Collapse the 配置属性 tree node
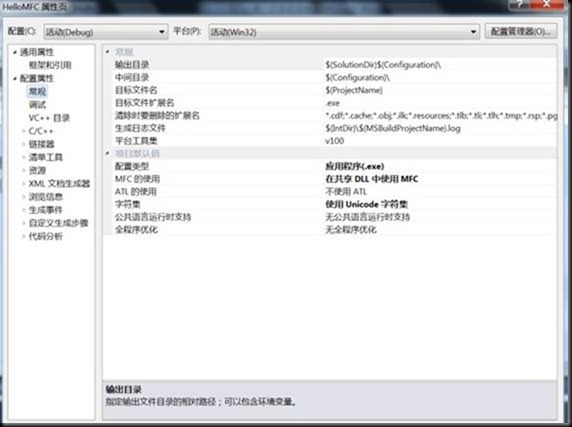572x427 pixels. click(15, 78)
